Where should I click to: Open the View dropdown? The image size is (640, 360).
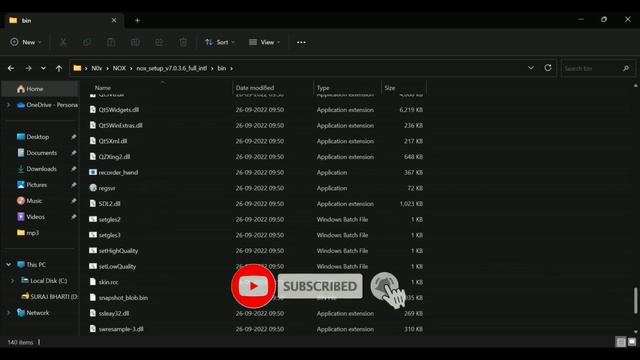(x=264, y=42)
